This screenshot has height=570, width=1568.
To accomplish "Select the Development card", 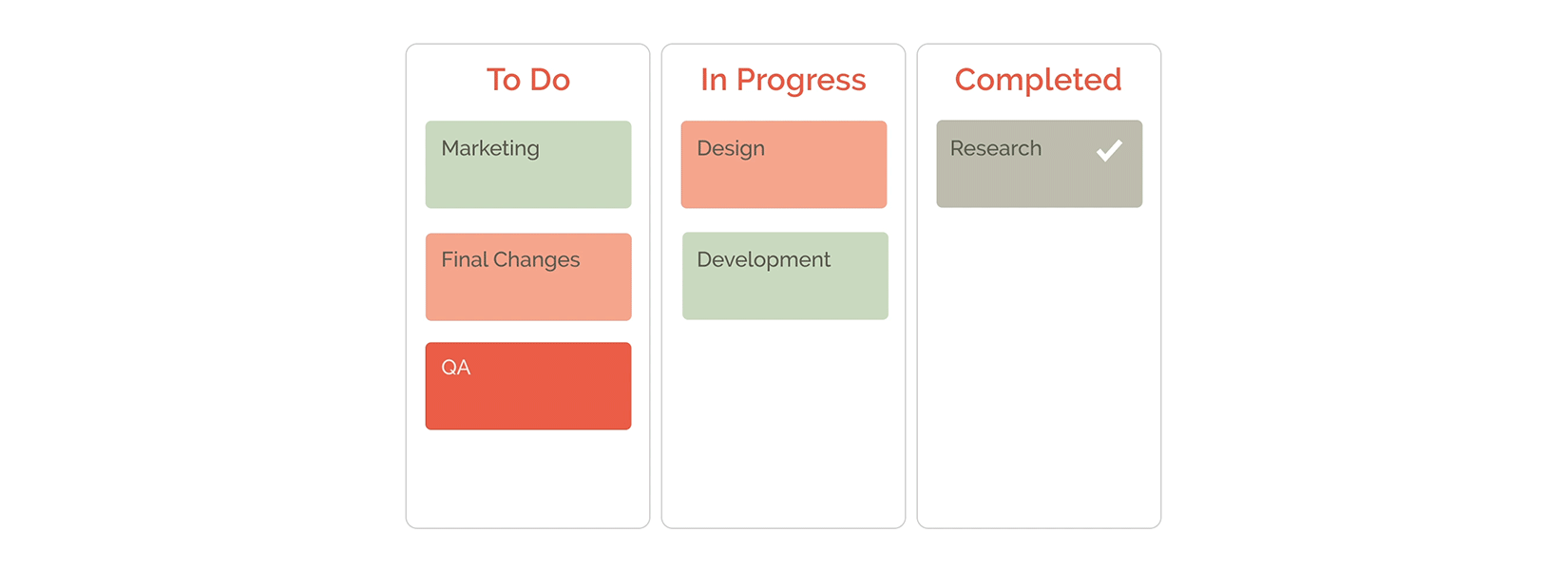I will tap(785, 275).
